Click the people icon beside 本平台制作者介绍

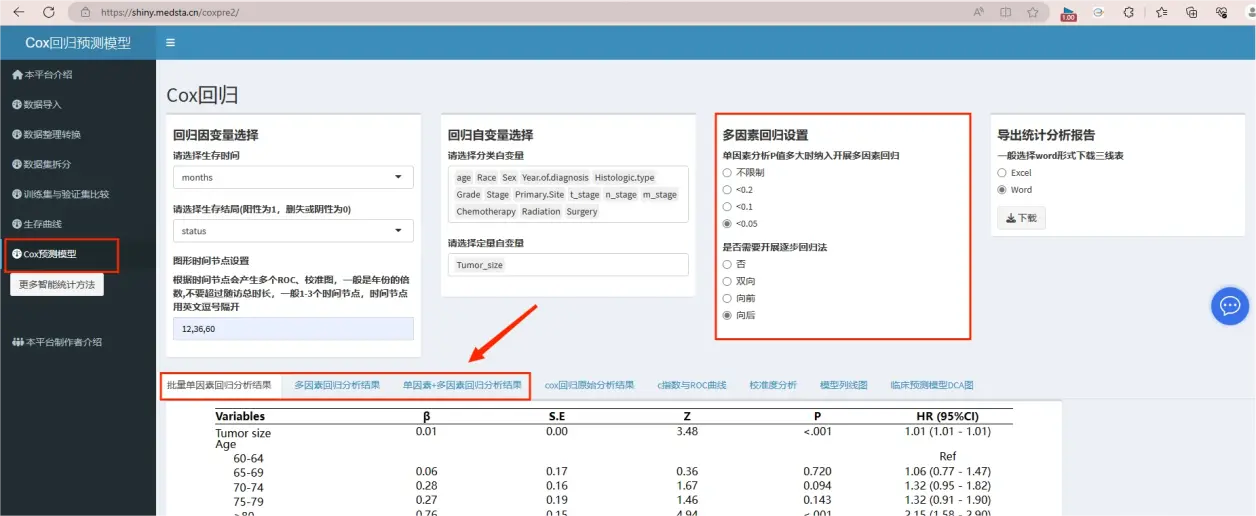pos(18,342)
